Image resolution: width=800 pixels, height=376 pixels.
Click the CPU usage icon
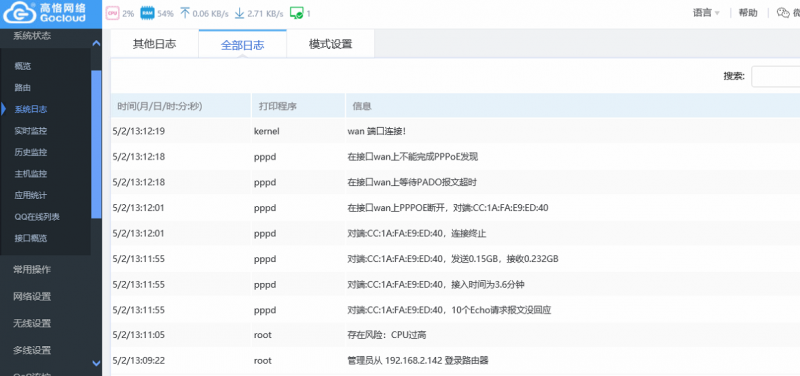click(112, 13)
